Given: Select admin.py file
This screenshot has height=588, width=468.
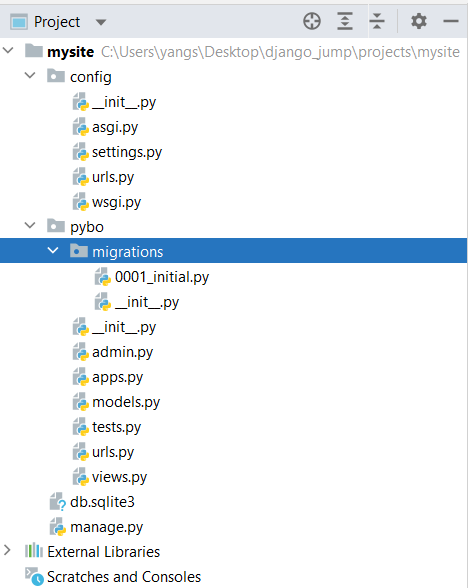Looking at the screenshot, I should coord(122,352).
